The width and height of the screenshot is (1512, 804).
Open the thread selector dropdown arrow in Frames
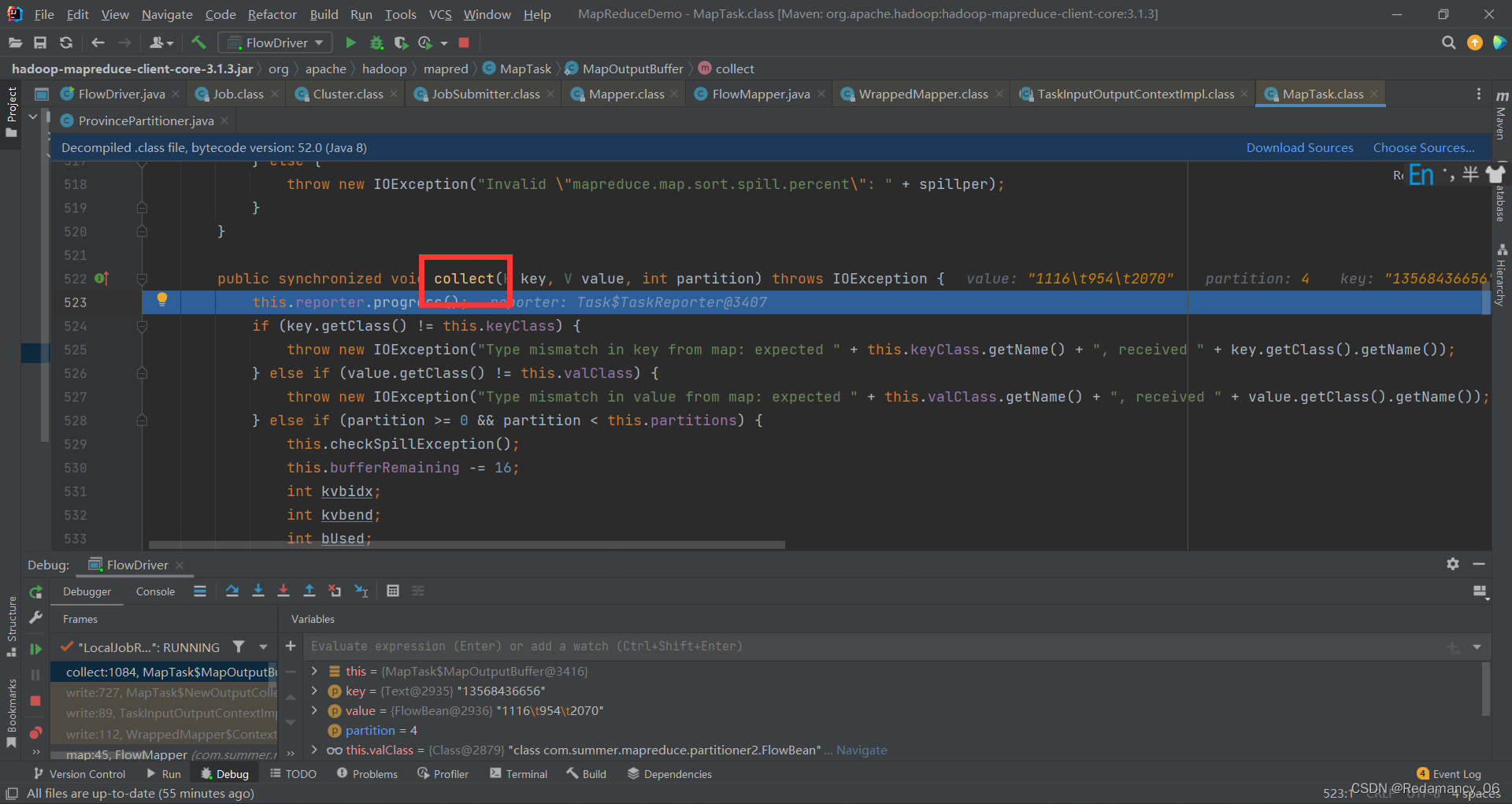click(x=263, y=647)
